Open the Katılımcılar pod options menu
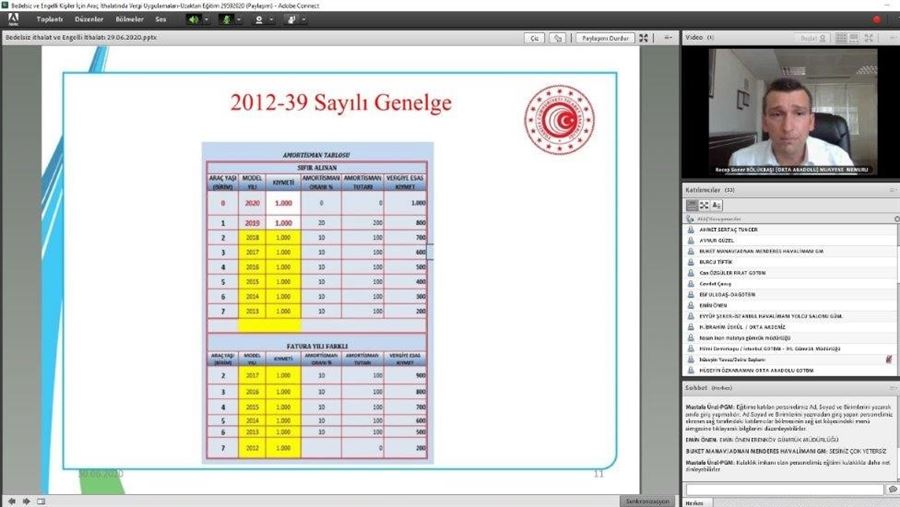900x507 pixels. (891, 189)
